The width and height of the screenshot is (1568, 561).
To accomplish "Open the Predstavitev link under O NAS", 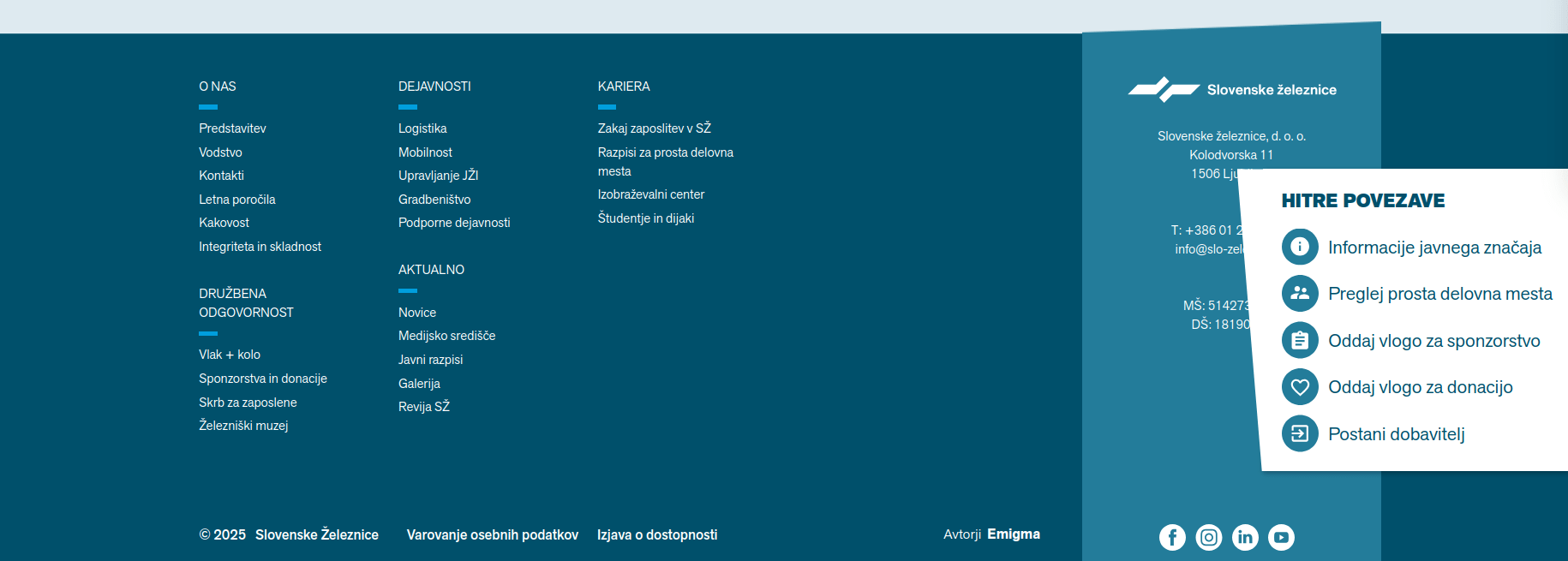I will point(232,128).
